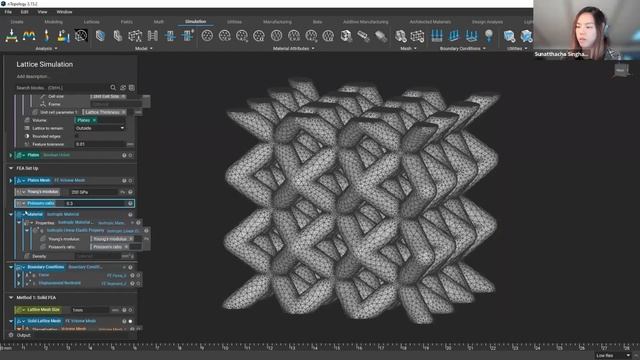640x360 pixels.
Task: Click Add description under Lattice Simulation
Action: pyautogui.click(x=33, y=77)
